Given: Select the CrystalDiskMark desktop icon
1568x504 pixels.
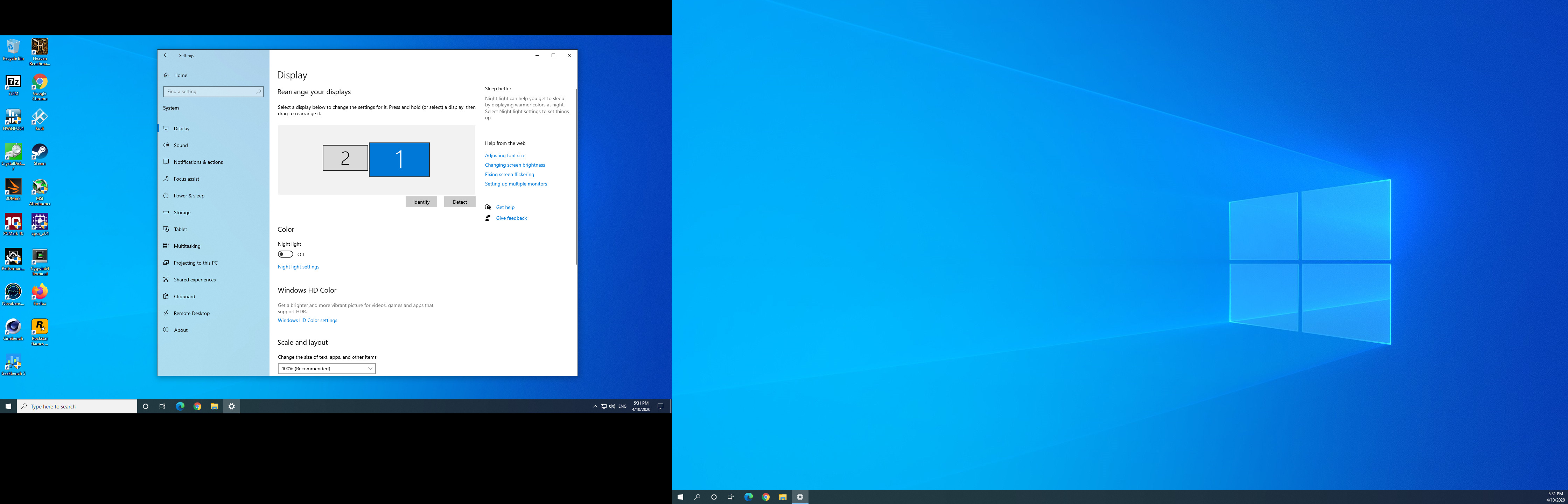Looking at the screenshot, I should coord(13,157).
